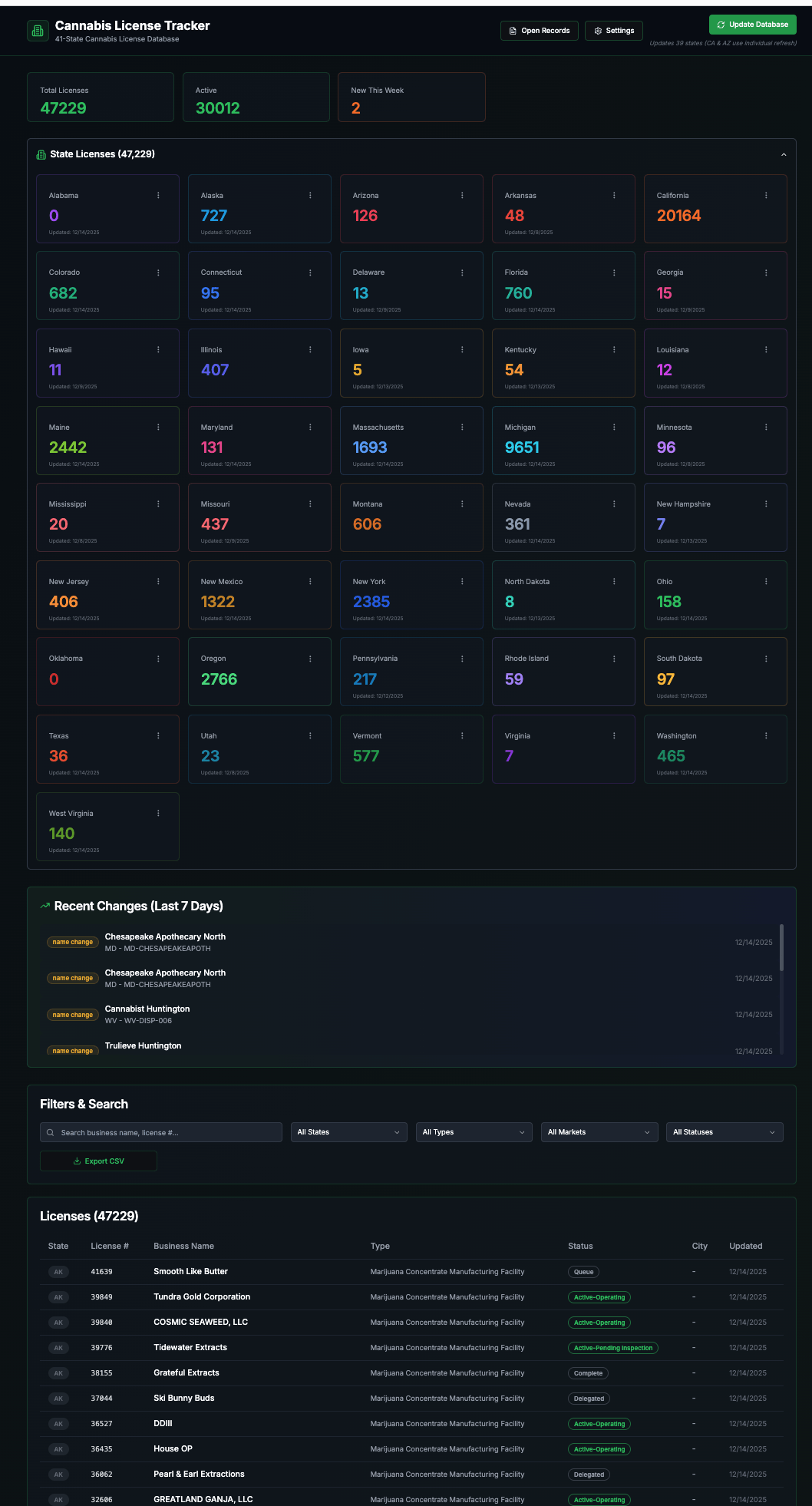812x1506 pixels.
Task: Select the Texas state card
Action: tap(107, 749)
